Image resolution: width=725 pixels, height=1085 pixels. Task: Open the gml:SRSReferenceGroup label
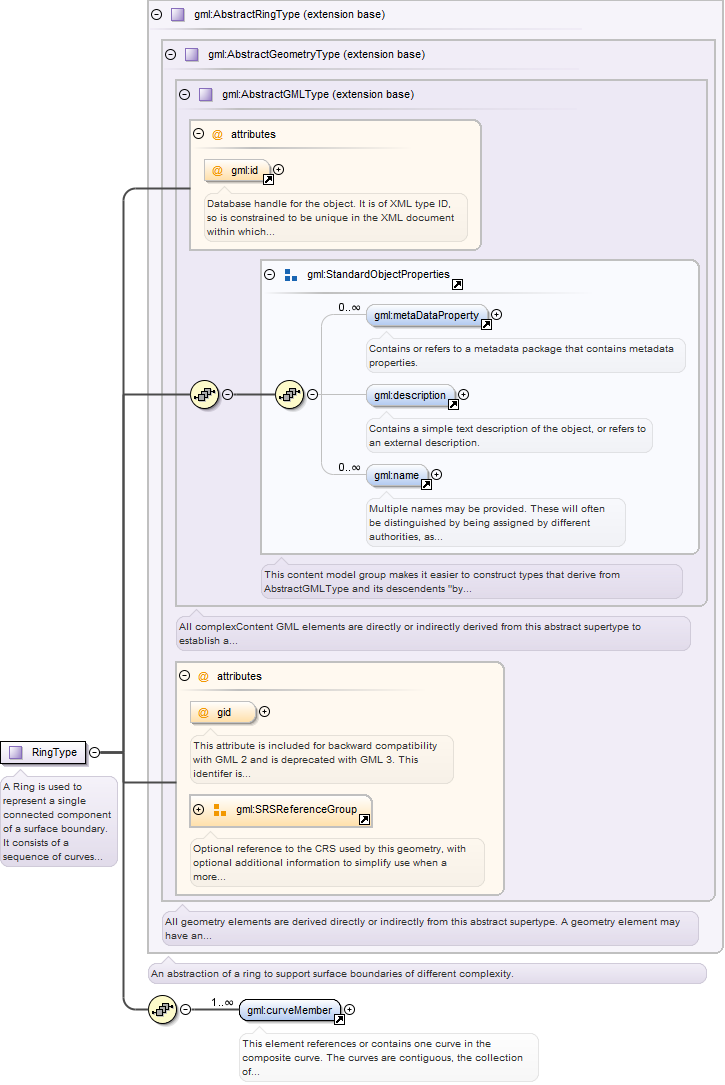[x=296, y=810]
